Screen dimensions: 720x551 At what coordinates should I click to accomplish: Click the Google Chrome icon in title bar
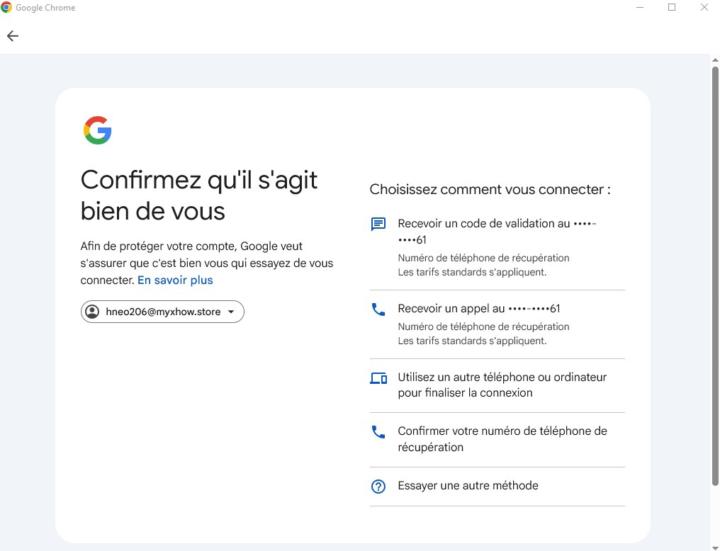point(7,7)
